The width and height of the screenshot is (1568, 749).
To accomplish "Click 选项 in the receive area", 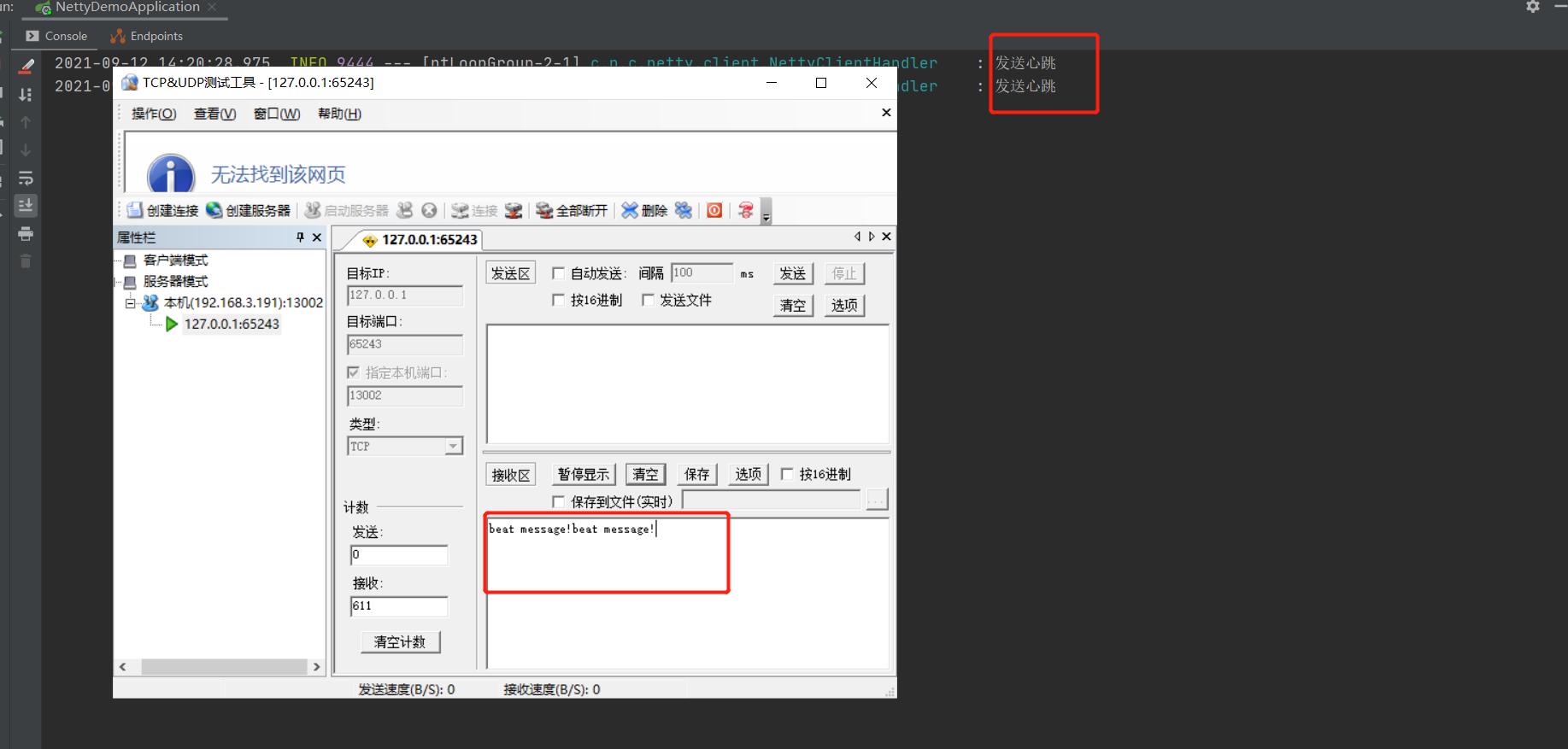I will [x=748, y=474].
